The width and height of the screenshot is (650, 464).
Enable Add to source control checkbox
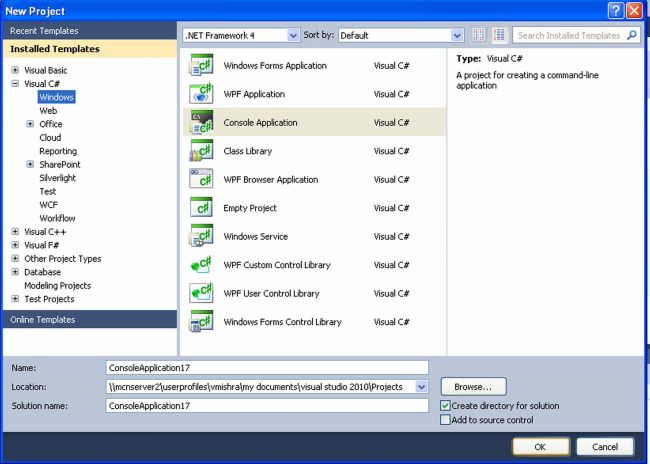(x=445, y=420)
